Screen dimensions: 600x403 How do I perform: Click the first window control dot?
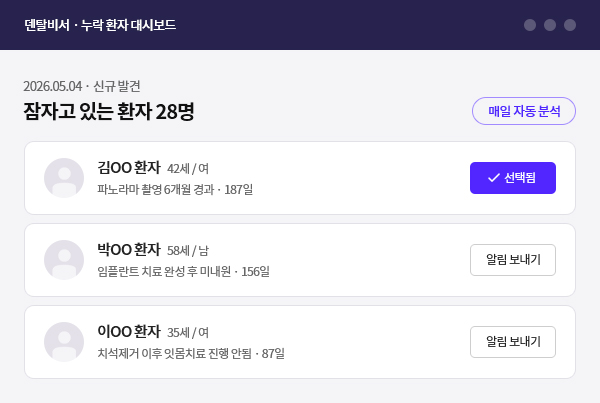tap(530, 25)
